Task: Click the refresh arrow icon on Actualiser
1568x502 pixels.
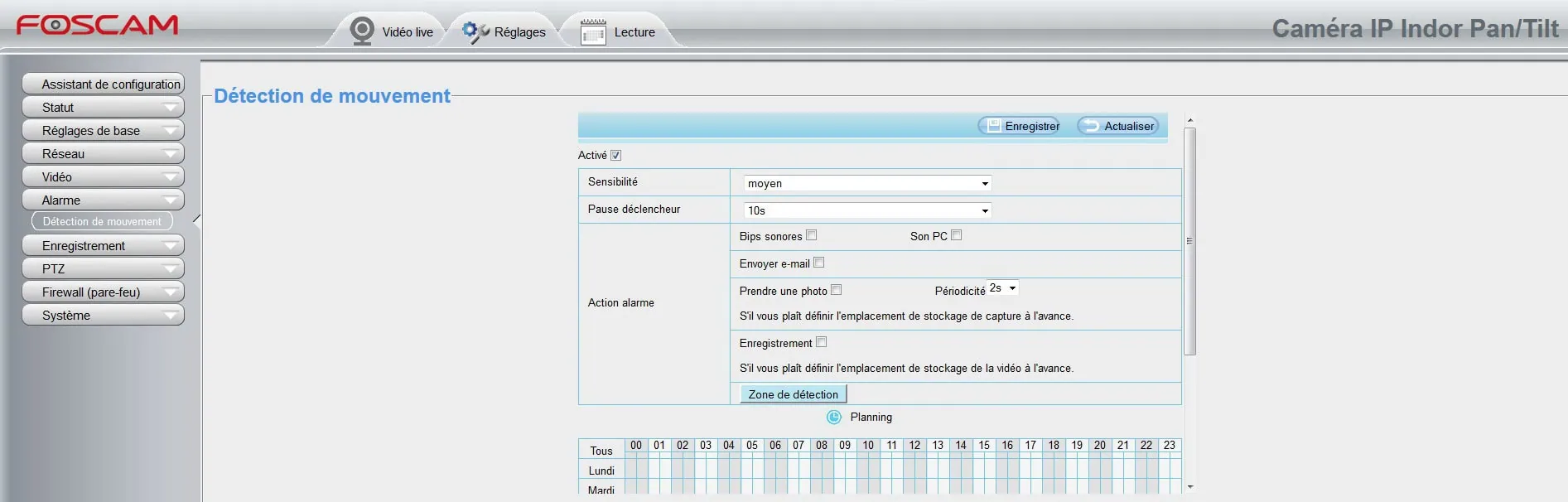Action: tap(1091, 126)
